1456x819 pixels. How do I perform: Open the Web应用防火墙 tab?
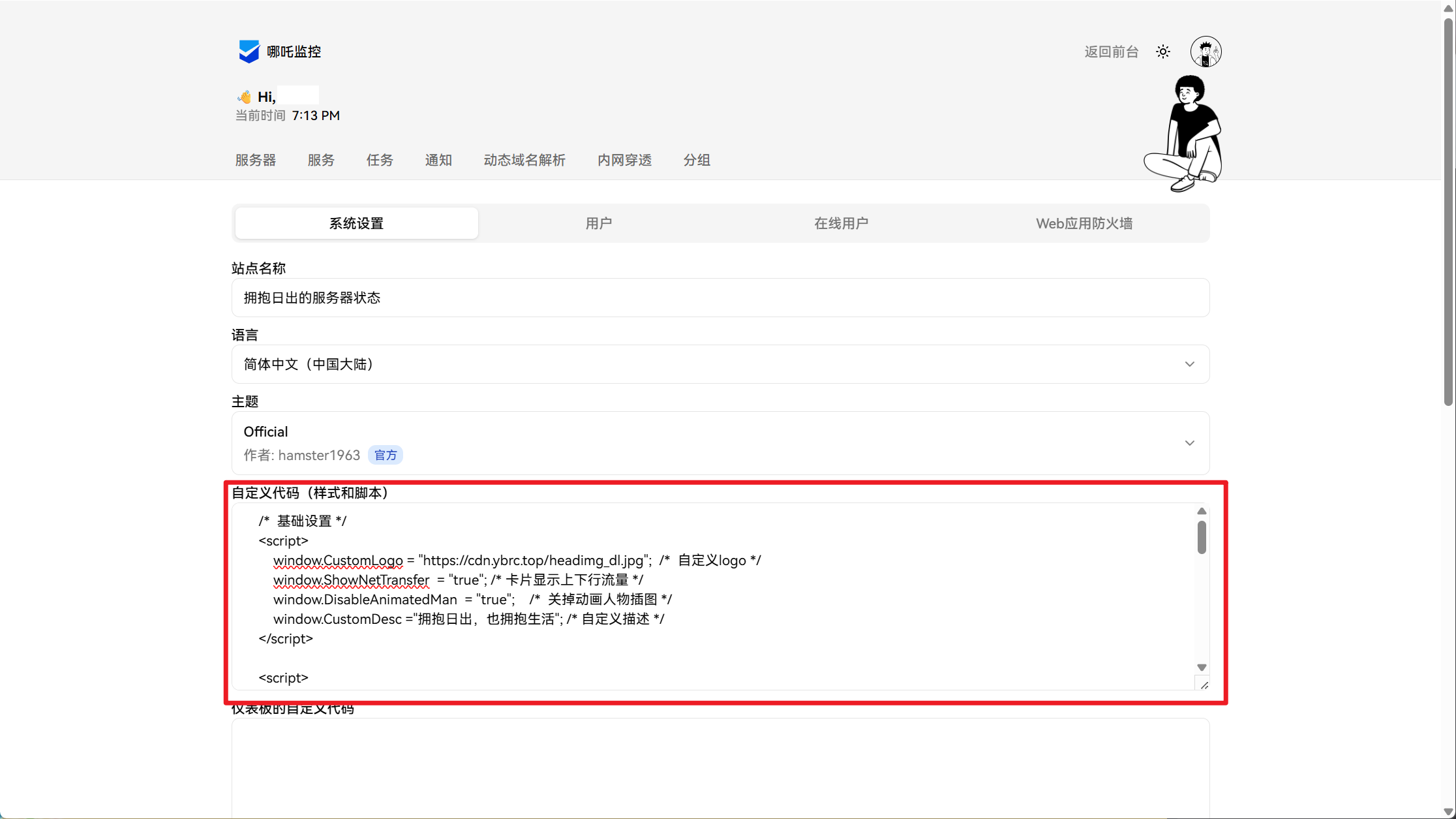pos(1084,223)
